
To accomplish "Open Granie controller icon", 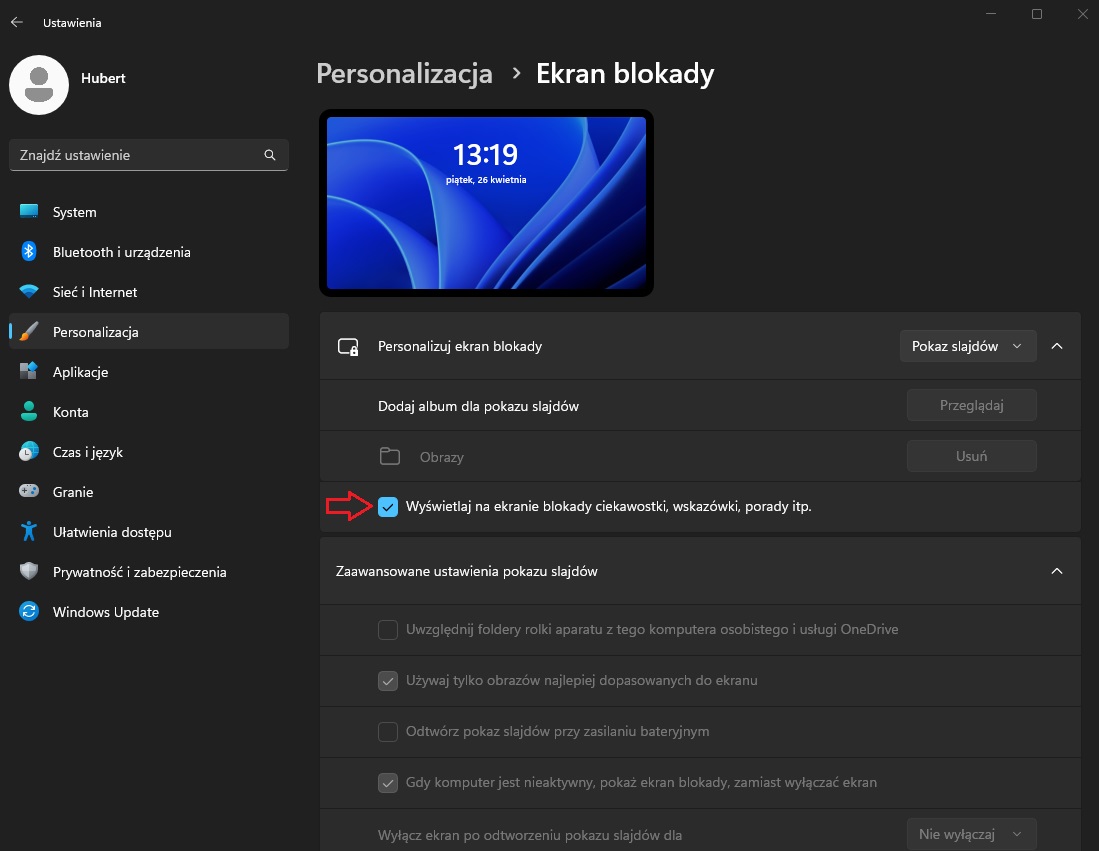I will [x=29, y=492].
